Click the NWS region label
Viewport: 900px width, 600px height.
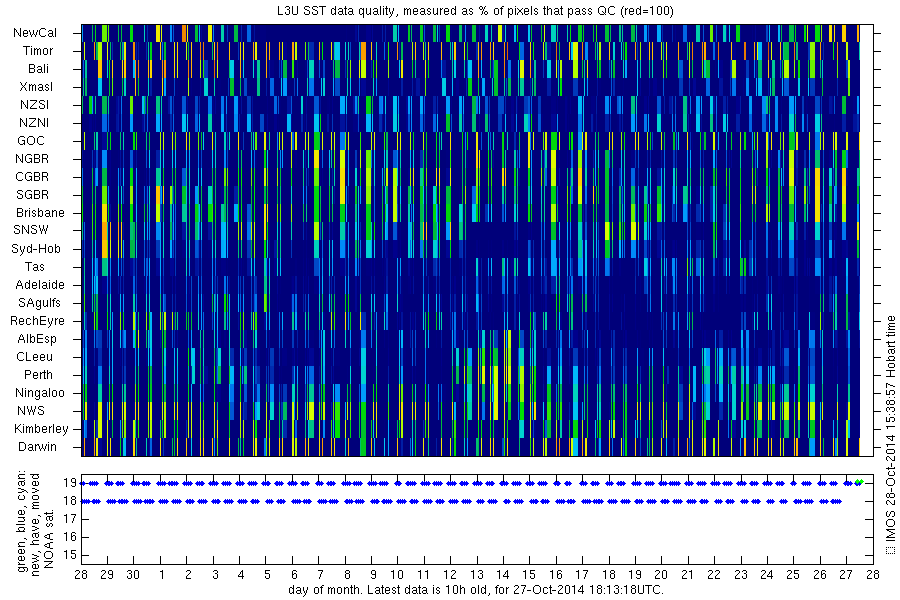tap(31, 411)
